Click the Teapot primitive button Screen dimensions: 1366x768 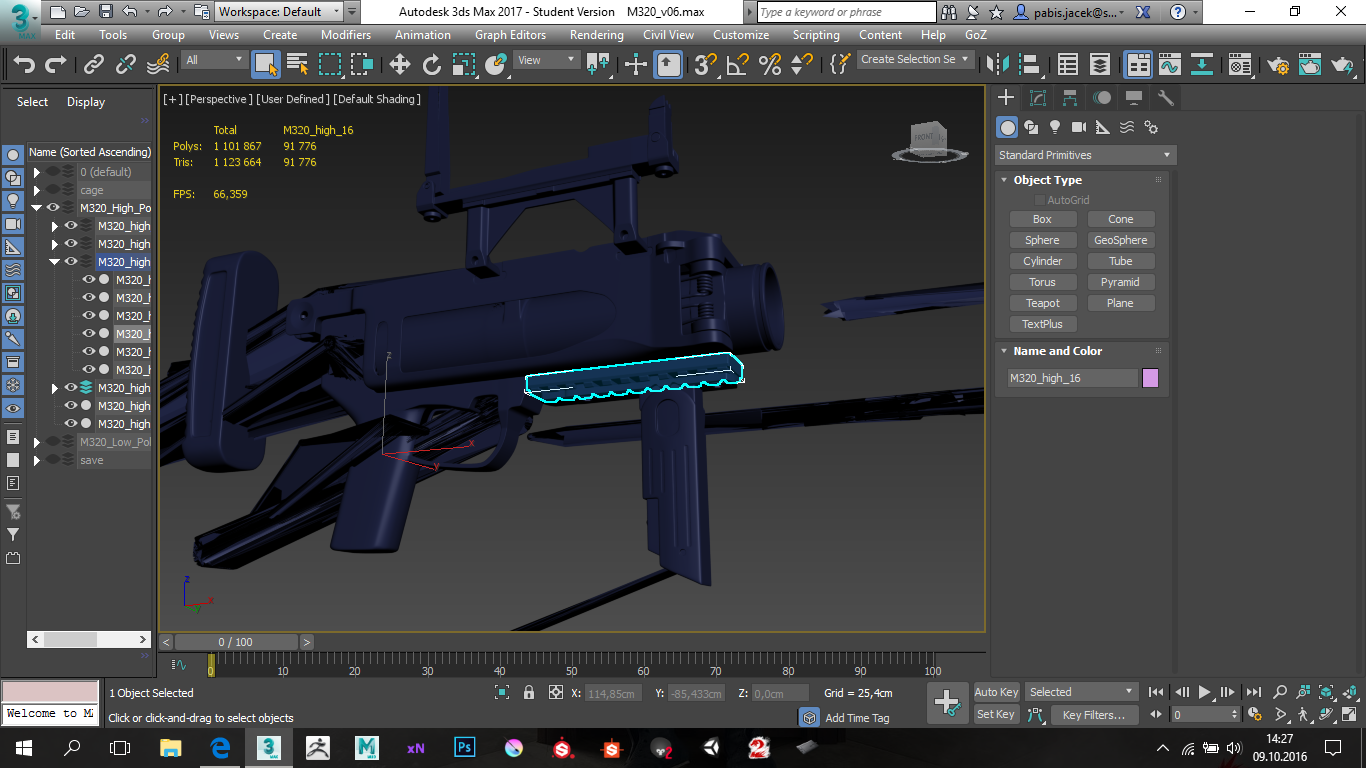pos(1042,303)
